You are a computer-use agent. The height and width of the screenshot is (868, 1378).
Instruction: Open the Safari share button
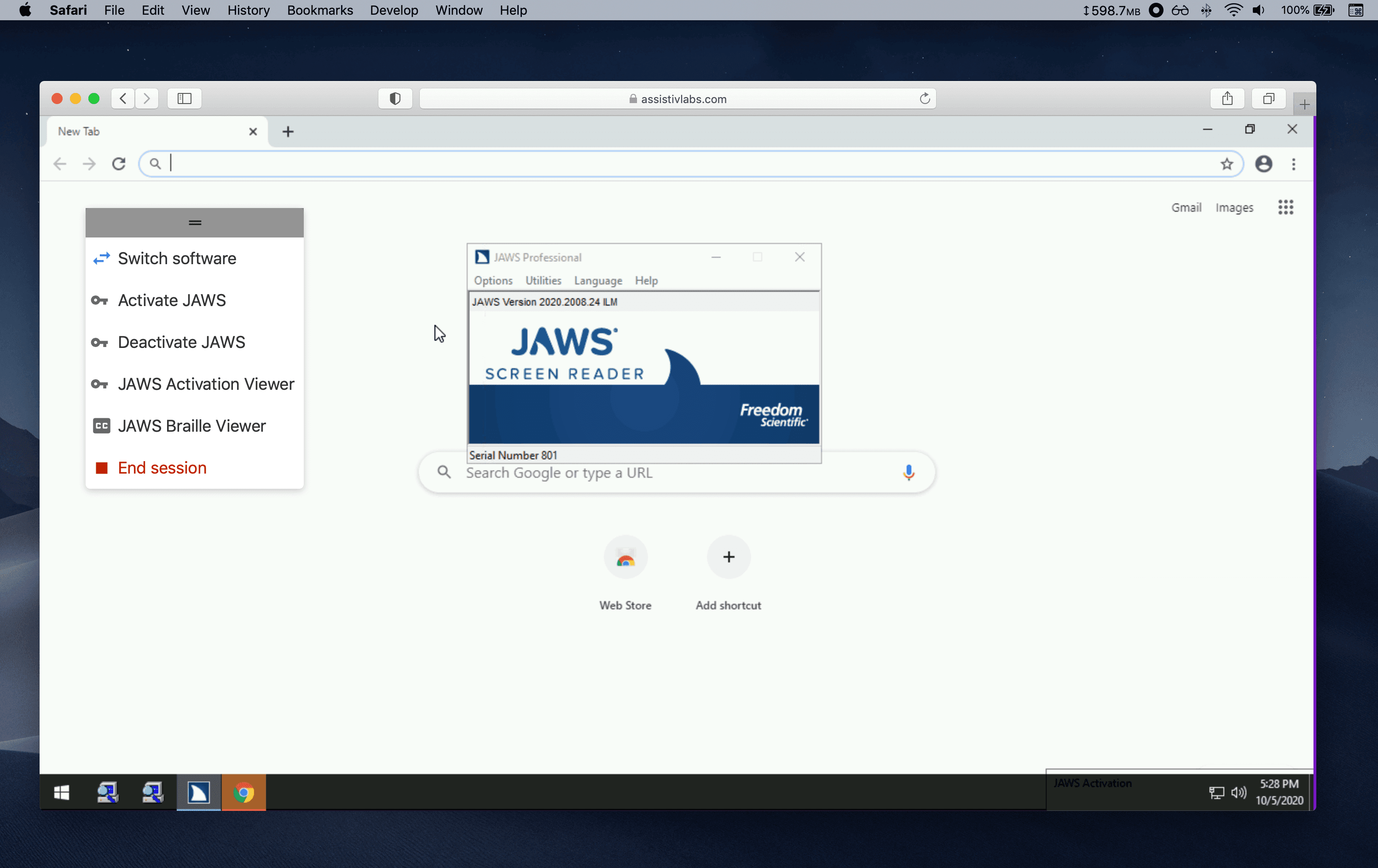point(1227,98)
